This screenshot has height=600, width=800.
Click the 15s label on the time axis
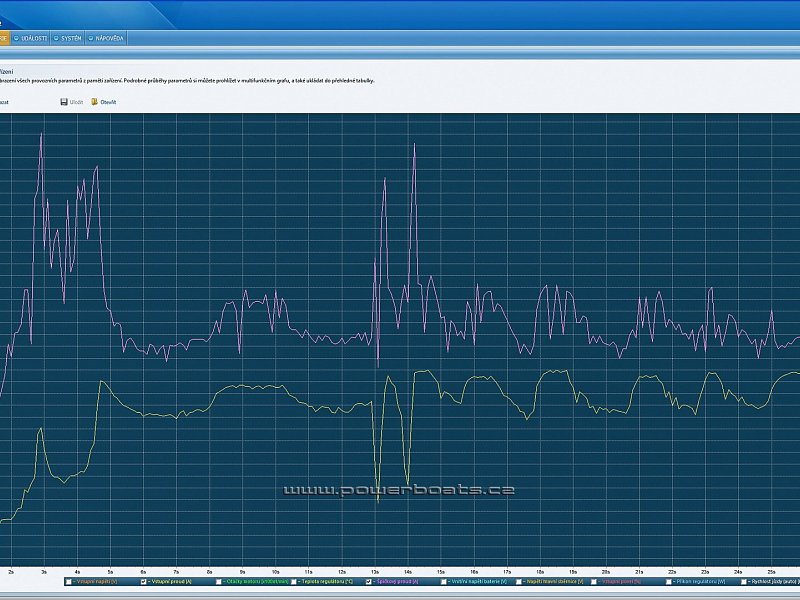[441, 572]
